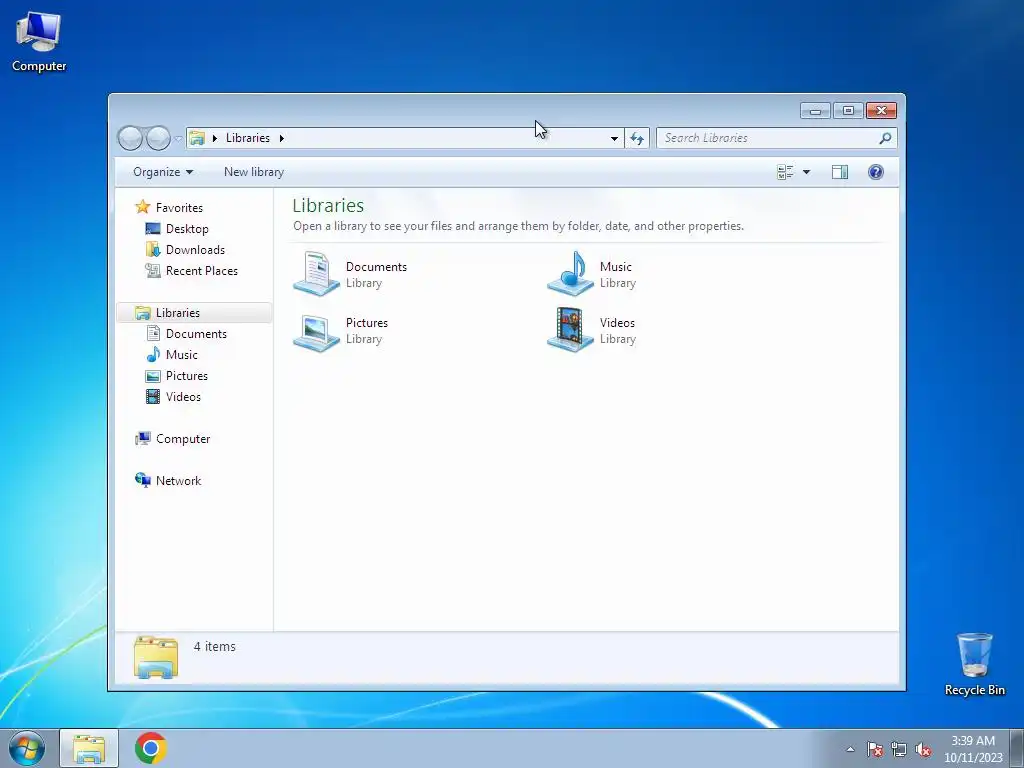Select Music in the navigation tree
The image size is (1024, 768).
(x=182, y=355)
